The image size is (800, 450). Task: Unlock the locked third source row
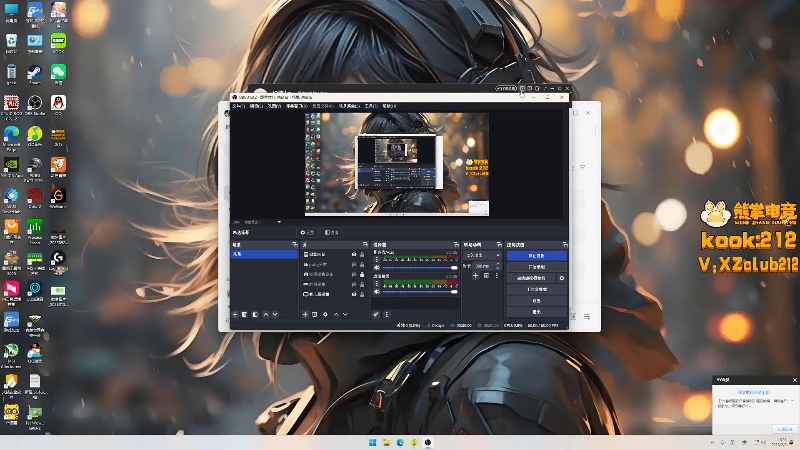point(362,274)
